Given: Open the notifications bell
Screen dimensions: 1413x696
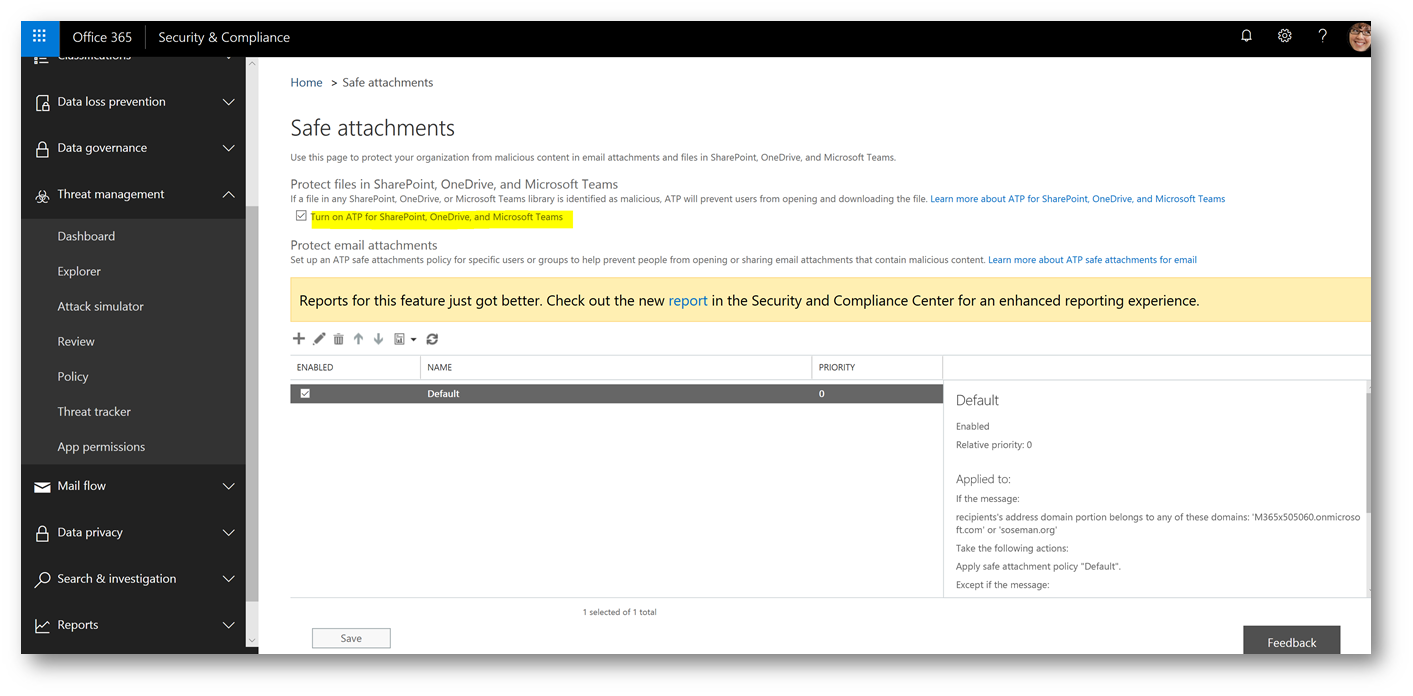Looking at the screenshot, I should pyautogui.click(x=1246, y=36).
